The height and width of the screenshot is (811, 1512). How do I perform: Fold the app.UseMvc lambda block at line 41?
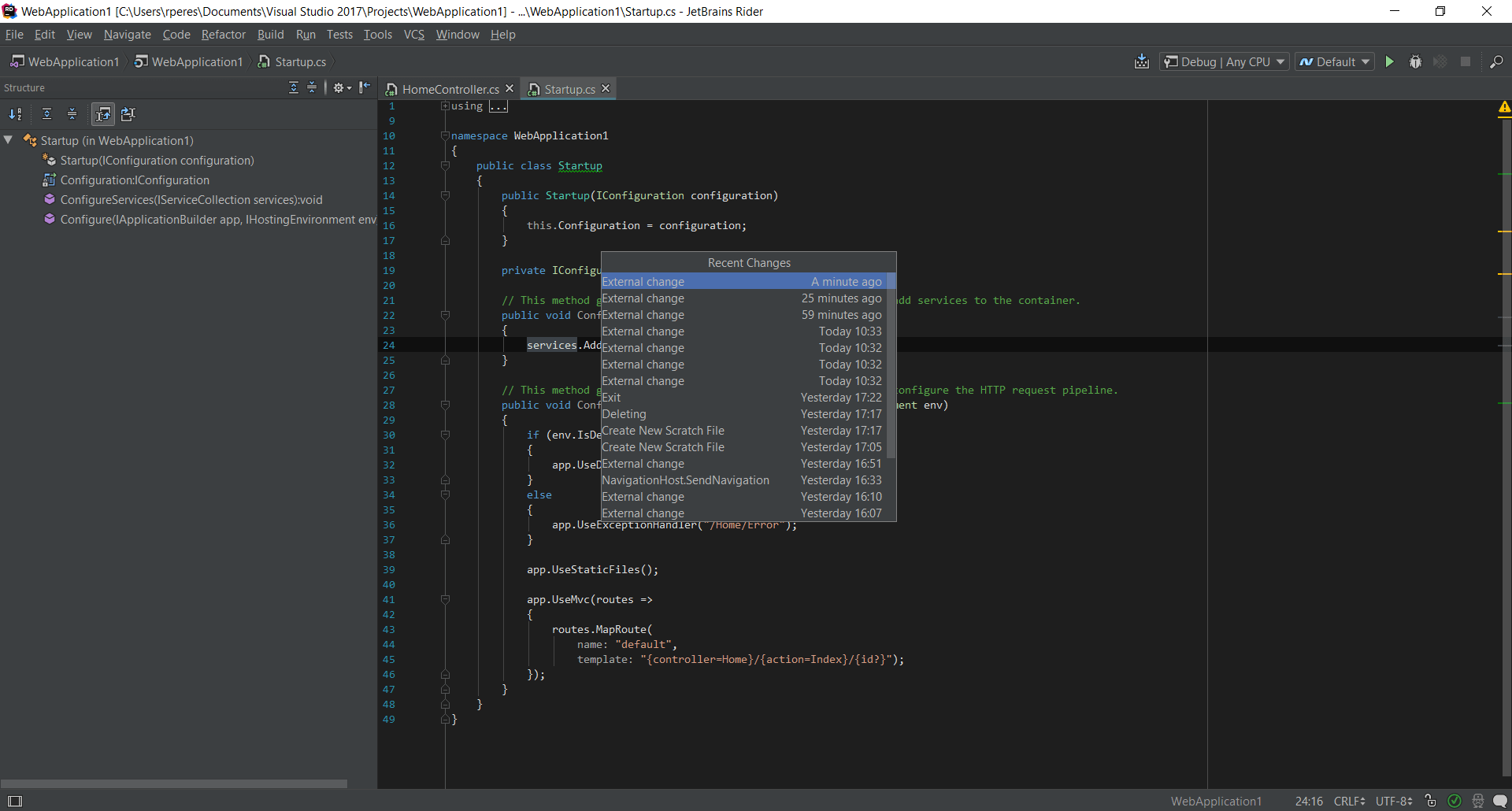tap(445, 599)
